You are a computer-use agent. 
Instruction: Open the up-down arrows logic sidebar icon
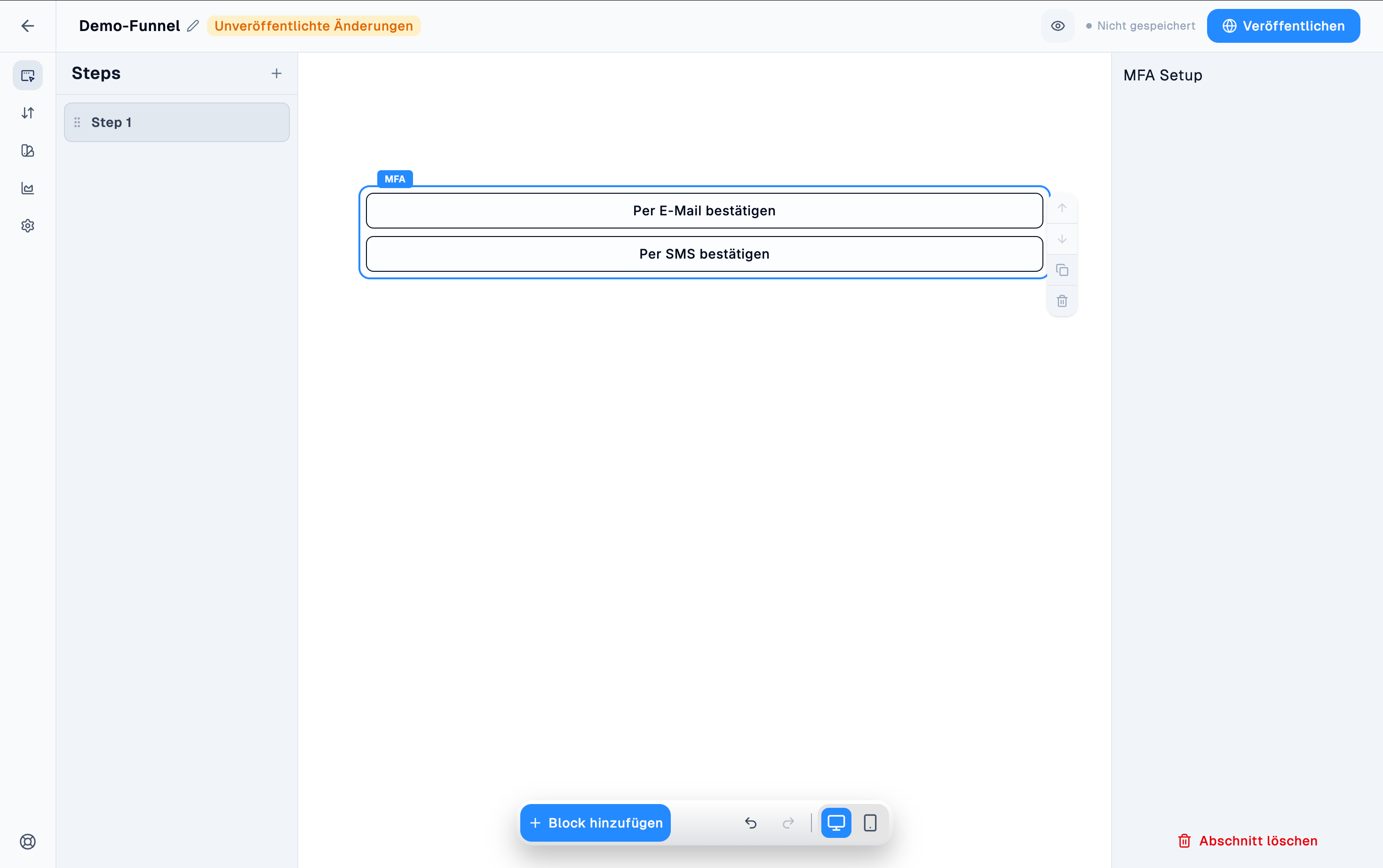[x=28, y=113]
